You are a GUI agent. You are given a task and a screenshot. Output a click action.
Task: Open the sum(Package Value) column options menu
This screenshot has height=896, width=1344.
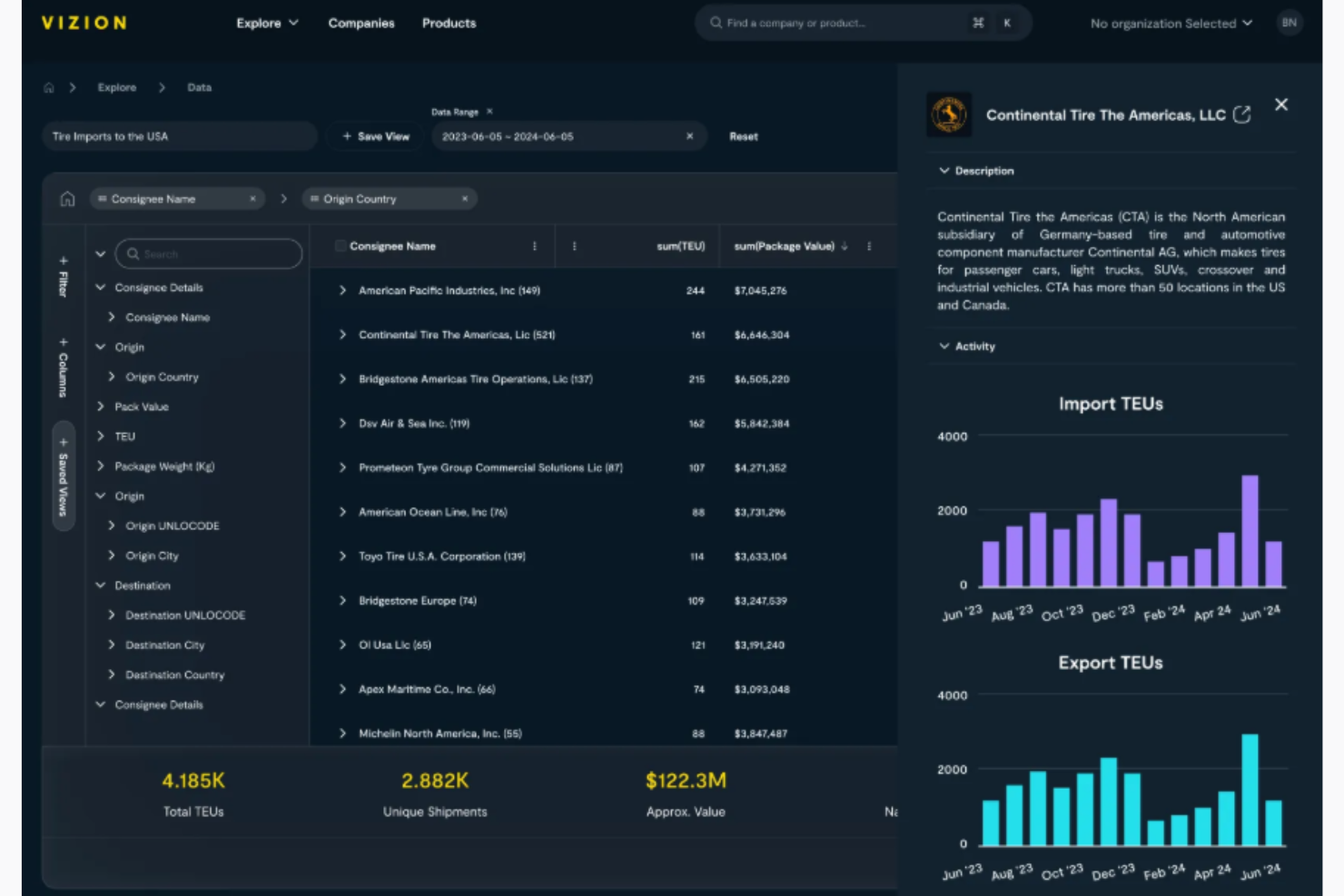click(869, 246)
